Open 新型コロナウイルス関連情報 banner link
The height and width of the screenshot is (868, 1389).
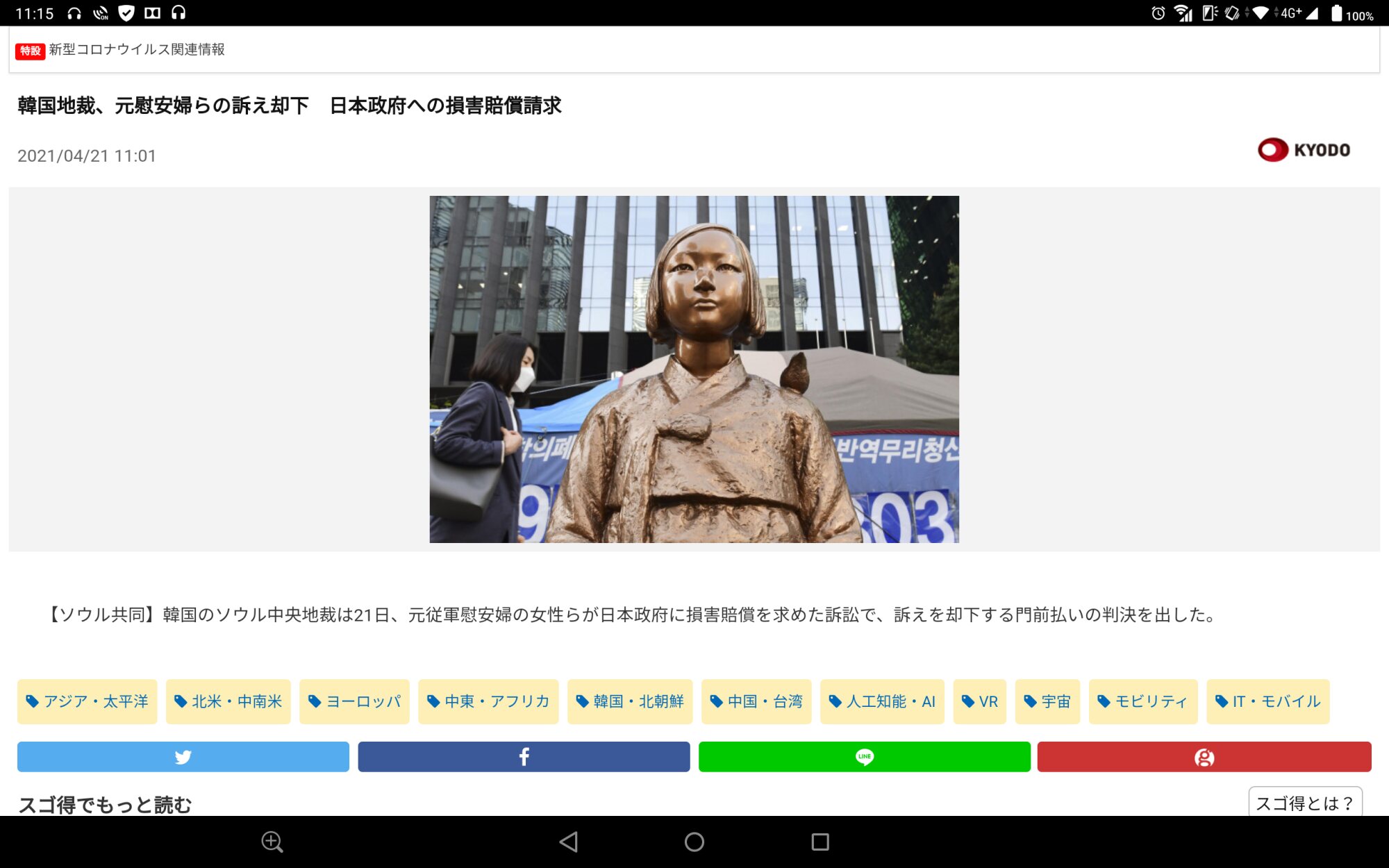coord(136,50)
